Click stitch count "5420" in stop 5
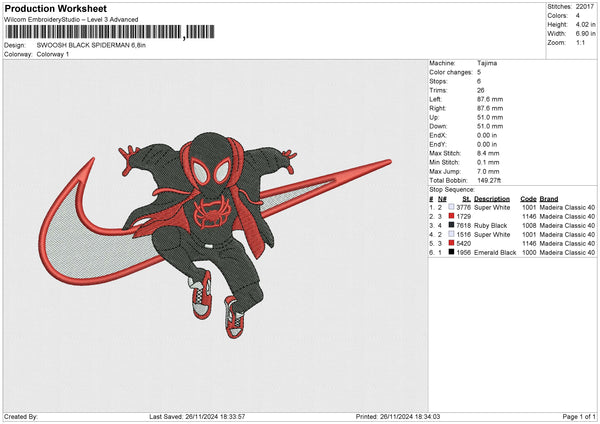This screenshot has height=424, width=600. [463, 243]
